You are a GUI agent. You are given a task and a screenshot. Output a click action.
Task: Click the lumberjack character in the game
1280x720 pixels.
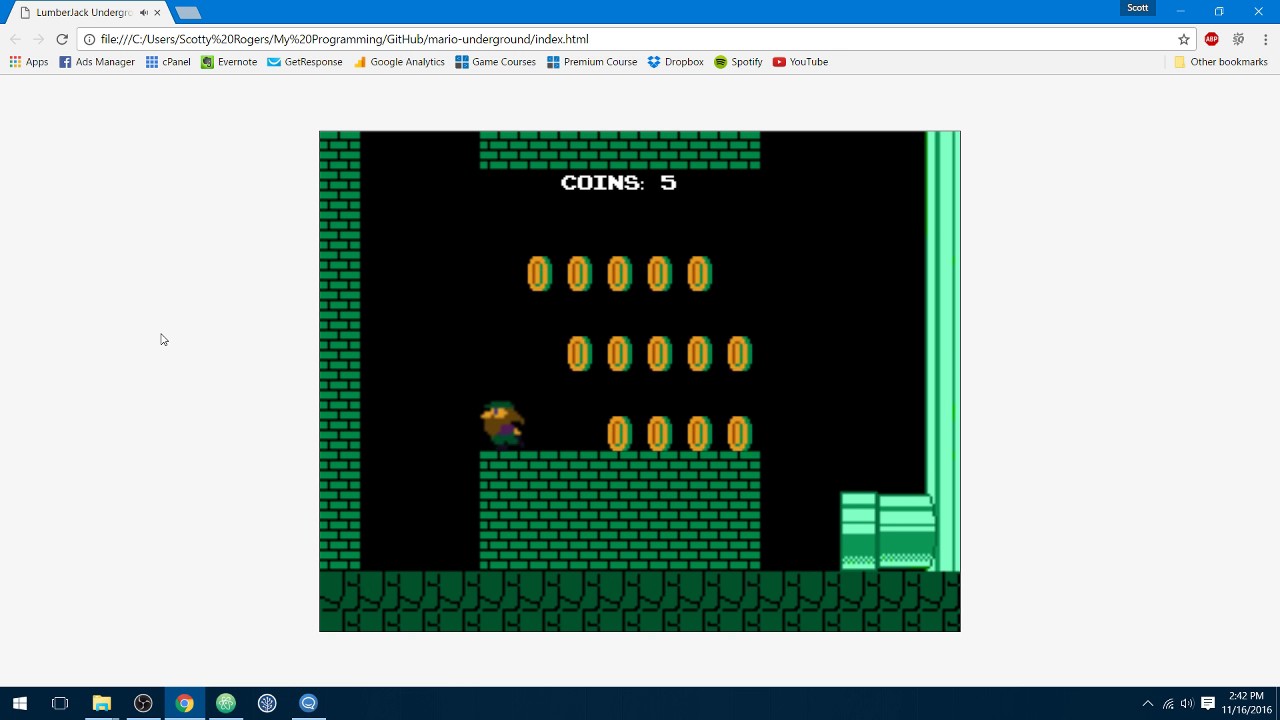[502, 424]
